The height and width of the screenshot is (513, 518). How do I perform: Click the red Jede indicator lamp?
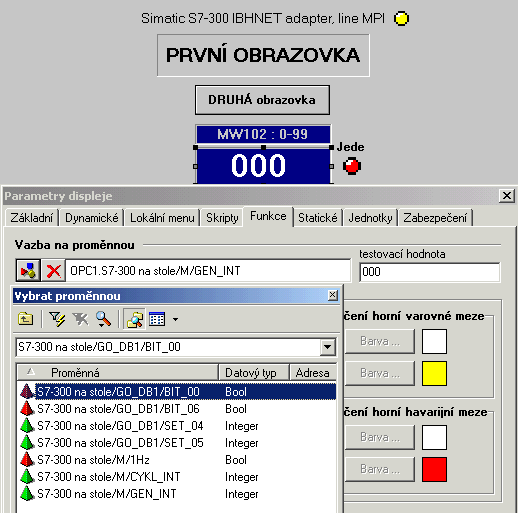[x=352, y=166]
